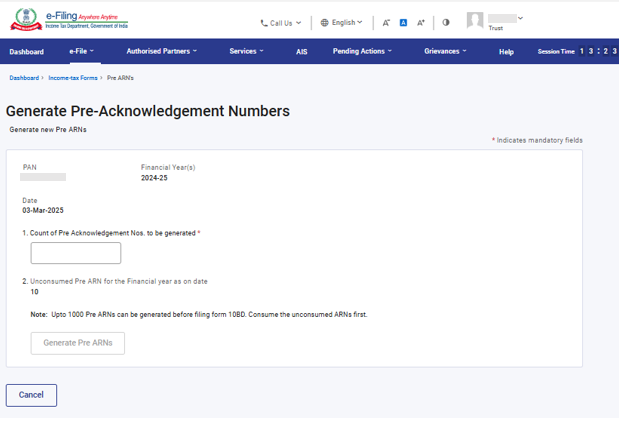Click the Generate Pre ARNs button
The width and height of the screenshot is (619, 422).
tap(78, 343)
